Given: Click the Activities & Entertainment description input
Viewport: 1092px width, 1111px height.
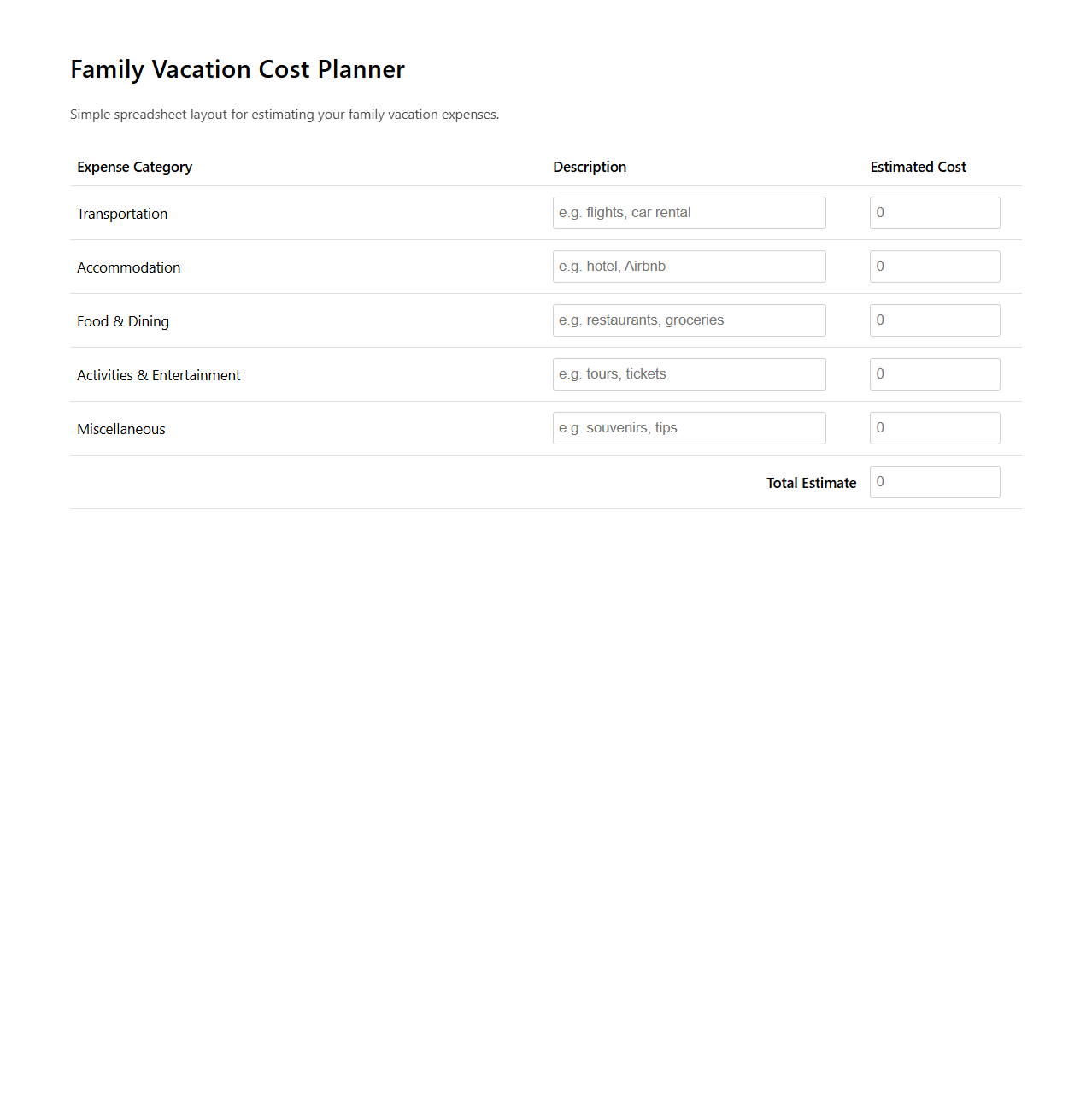Looking at the screenshot, I should [x=689, y=373].
